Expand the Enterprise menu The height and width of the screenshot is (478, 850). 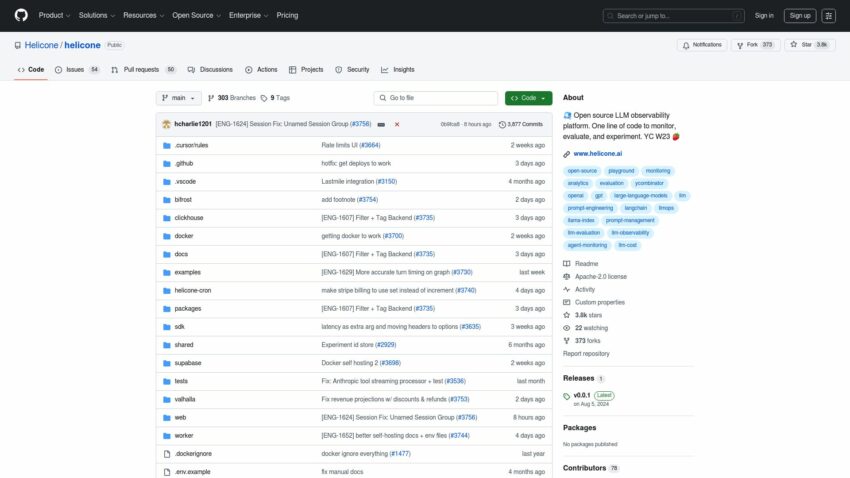pyautogui.click(x=248, y=15)
